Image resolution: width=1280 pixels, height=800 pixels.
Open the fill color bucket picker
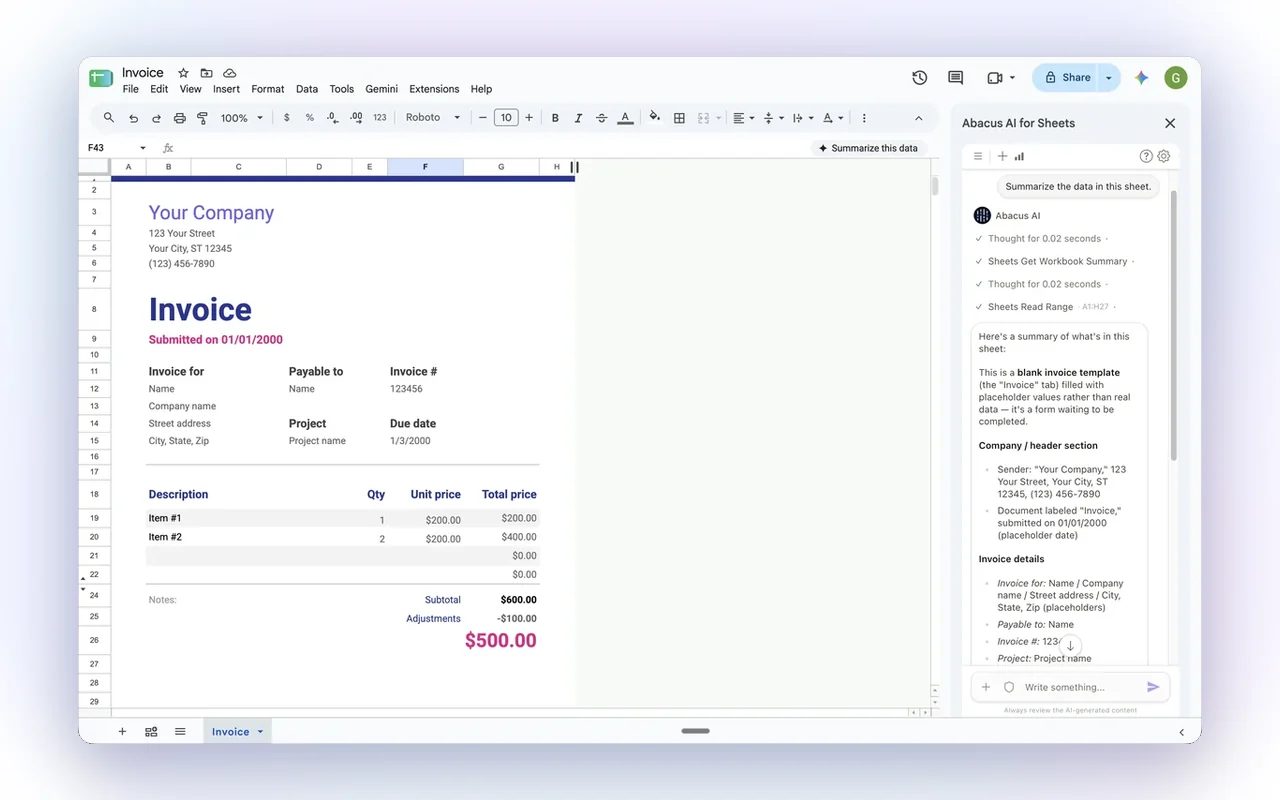click(x=655, y=118)
